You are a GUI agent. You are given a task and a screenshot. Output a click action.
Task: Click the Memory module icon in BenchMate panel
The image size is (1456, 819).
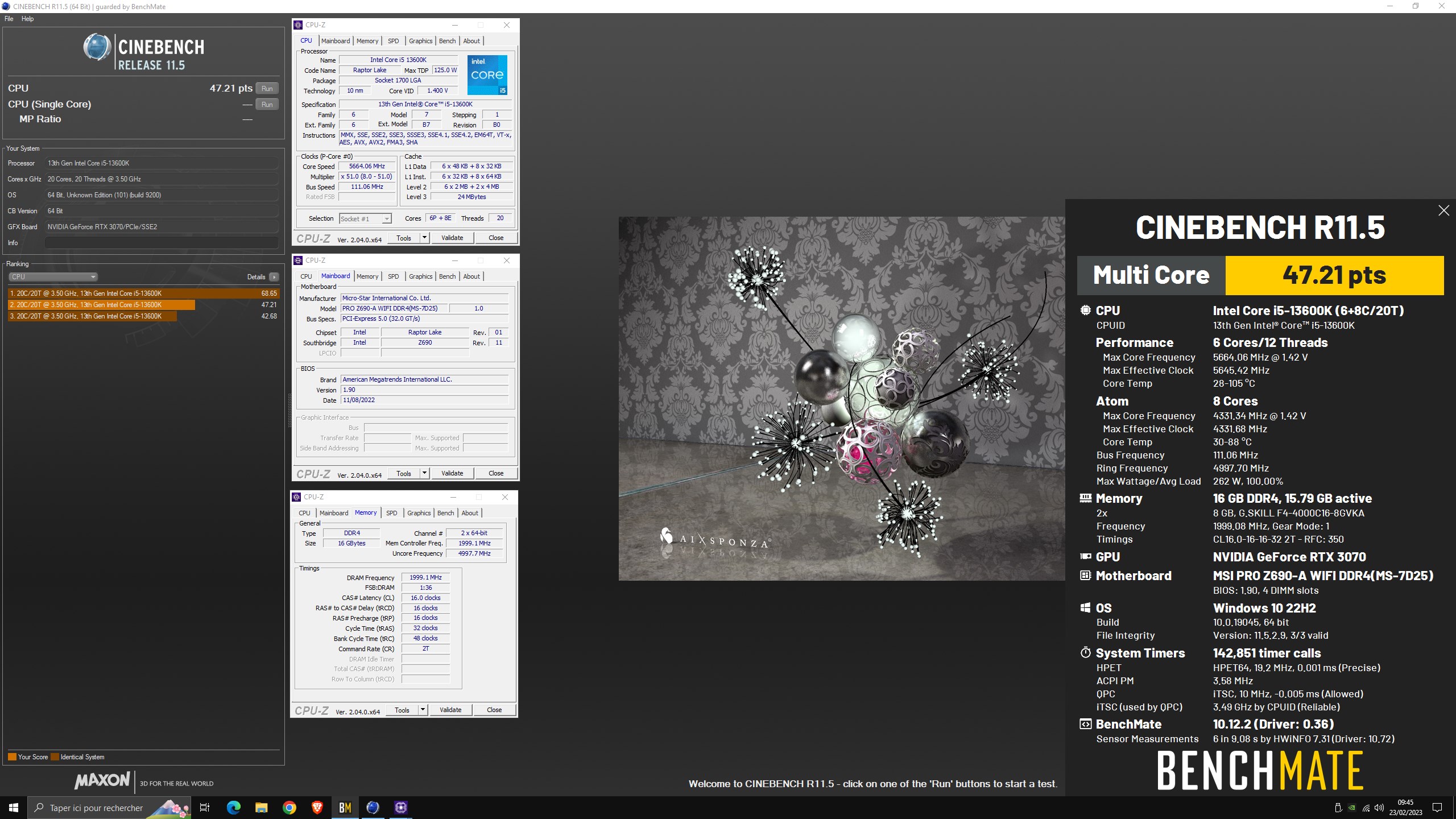[x=1086, y=498]
